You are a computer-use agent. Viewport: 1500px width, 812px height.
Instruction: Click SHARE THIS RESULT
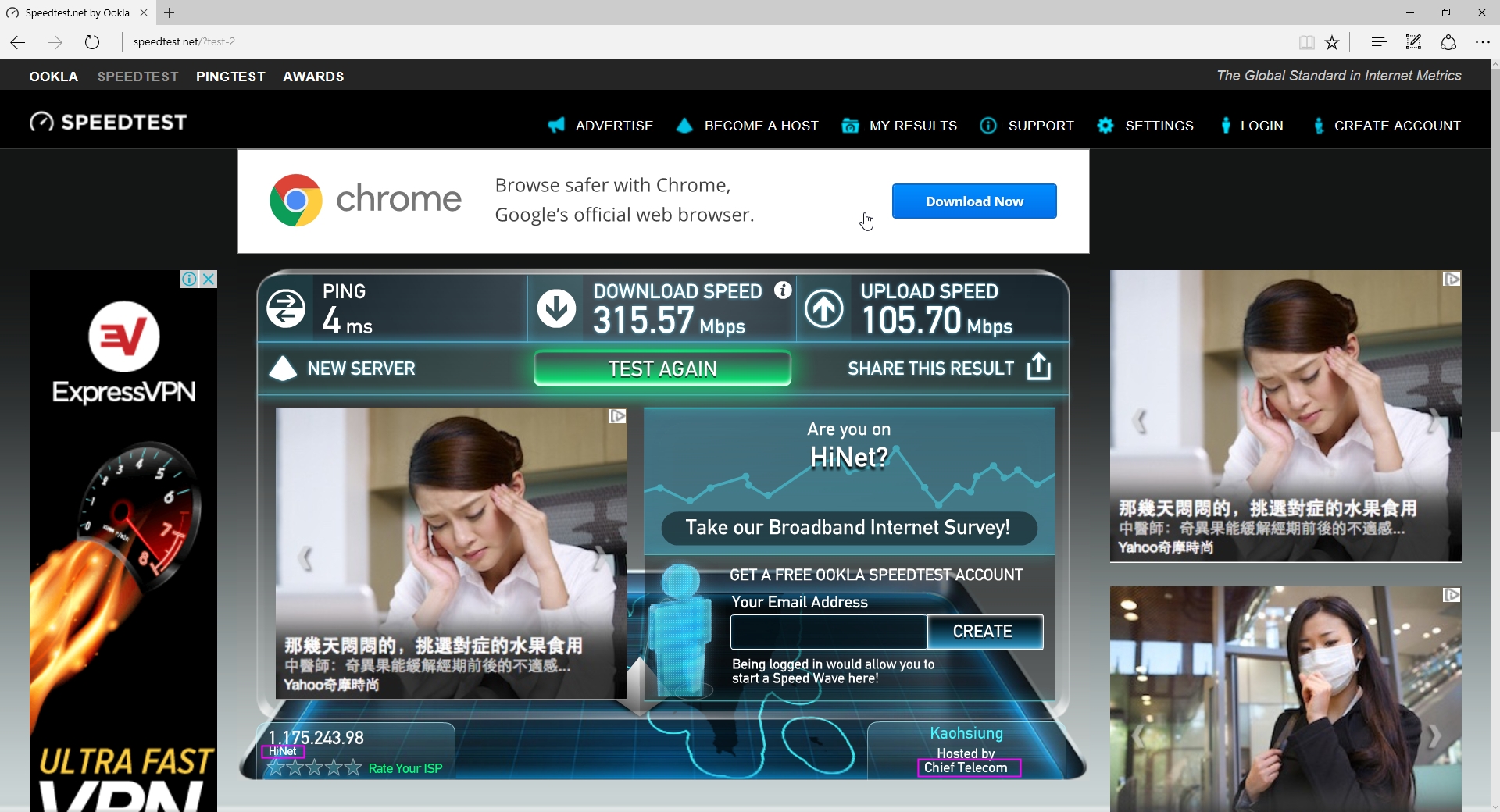[949, 368]
